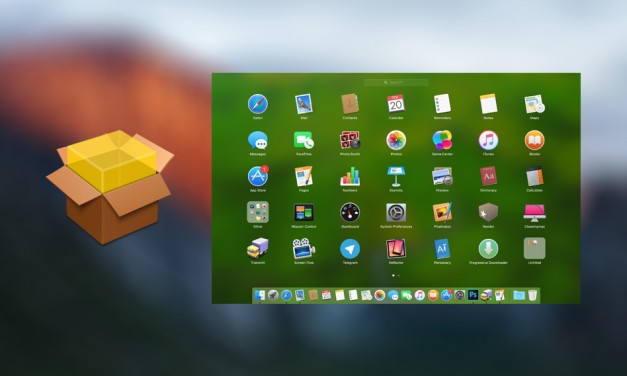Click the Launchpad rocket in the Dock
This screenshot has height=376, width=627.
pyautogui.click(x=273, y=295)
